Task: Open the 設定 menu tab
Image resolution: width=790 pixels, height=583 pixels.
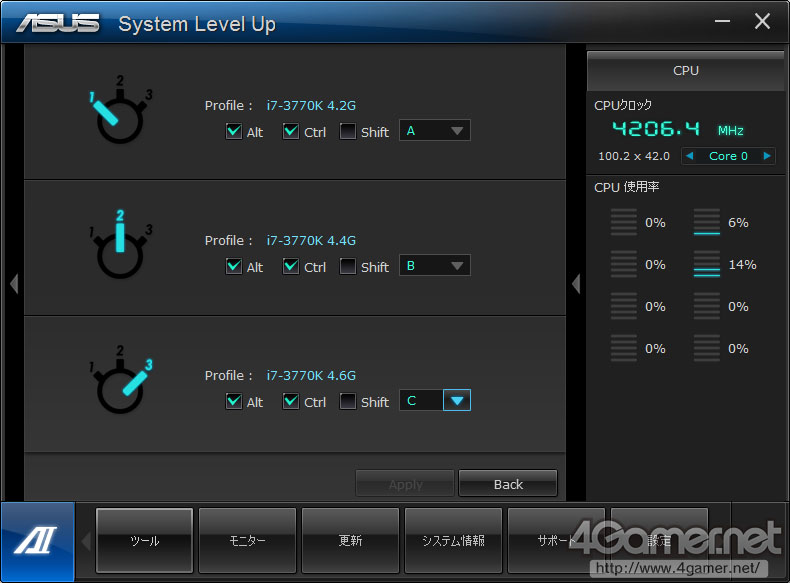Action: coord(659,540)
